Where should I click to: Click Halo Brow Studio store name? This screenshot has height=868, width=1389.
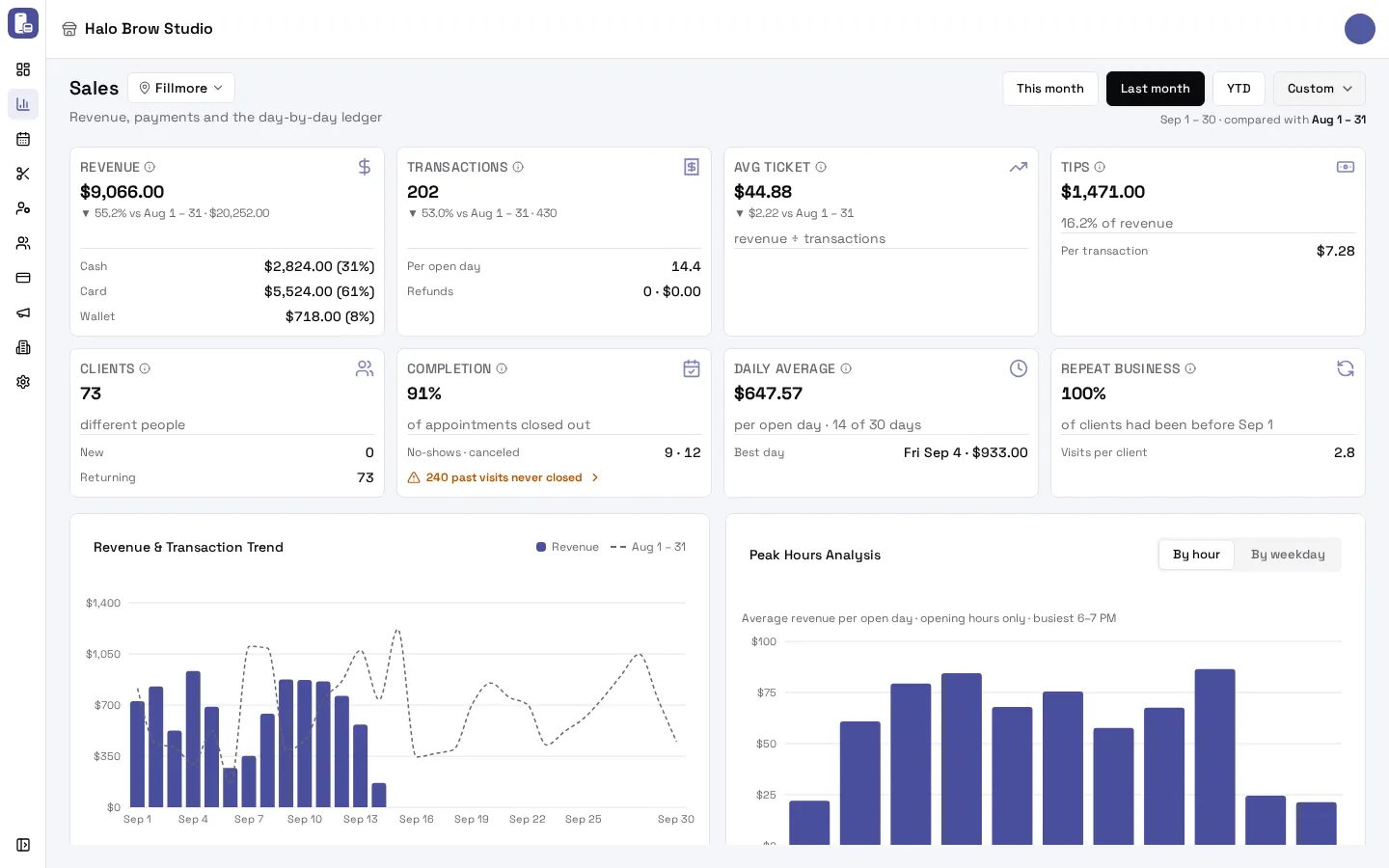pyautogui.click(x=149, y=29)
